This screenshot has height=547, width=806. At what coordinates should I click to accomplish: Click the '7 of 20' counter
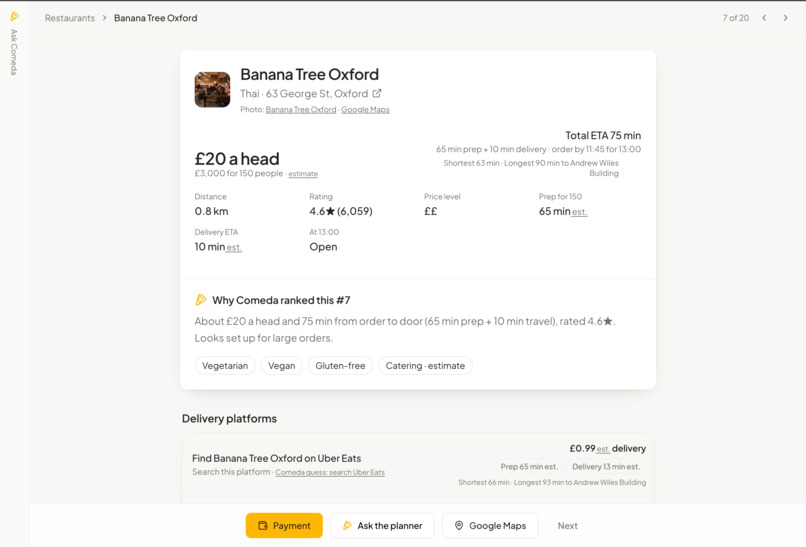coord(736,18)
